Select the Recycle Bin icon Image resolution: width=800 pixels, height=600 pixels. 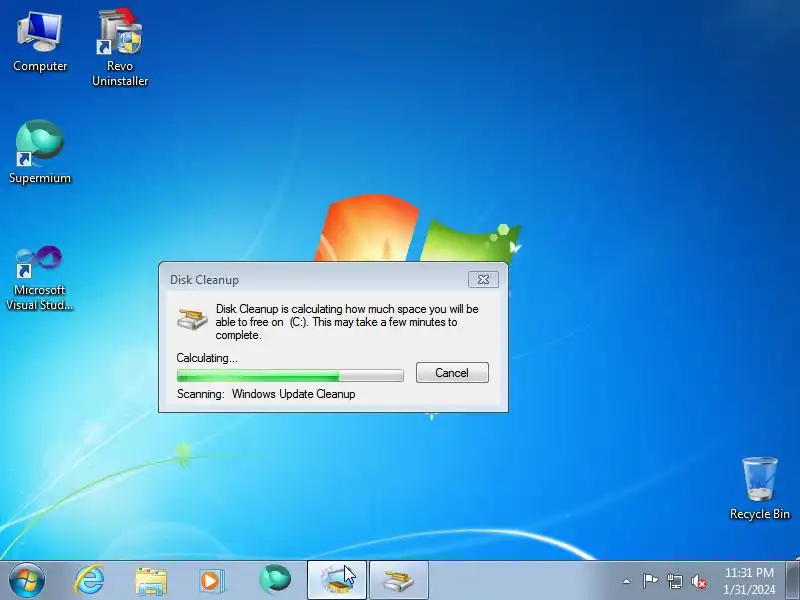pos(759,489)
